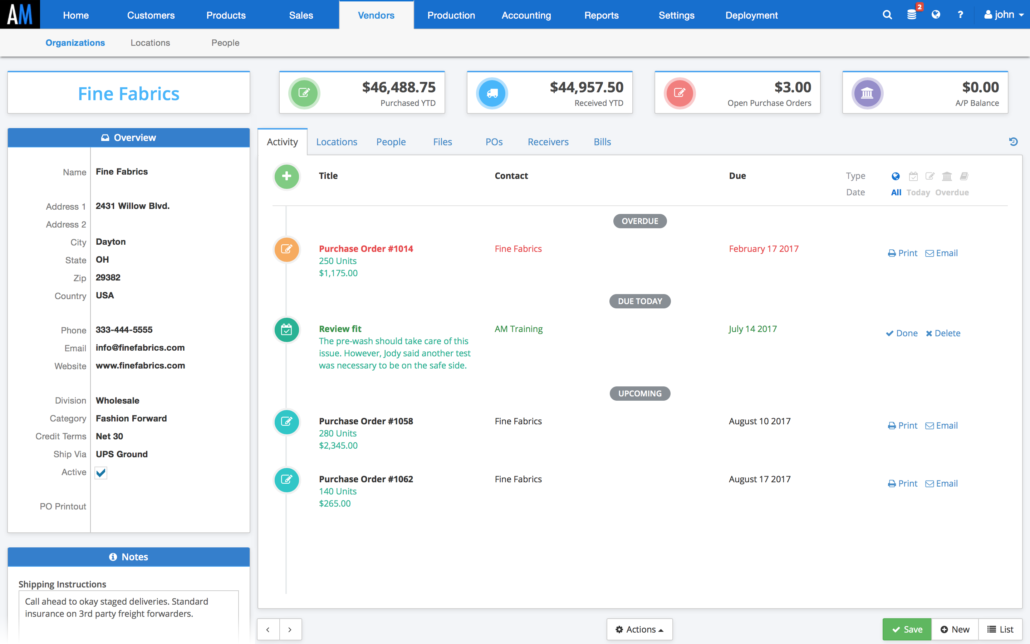This screenshot has height=644, width=1030.
Task: Click the help question mark icon
Action: [960, 15]
